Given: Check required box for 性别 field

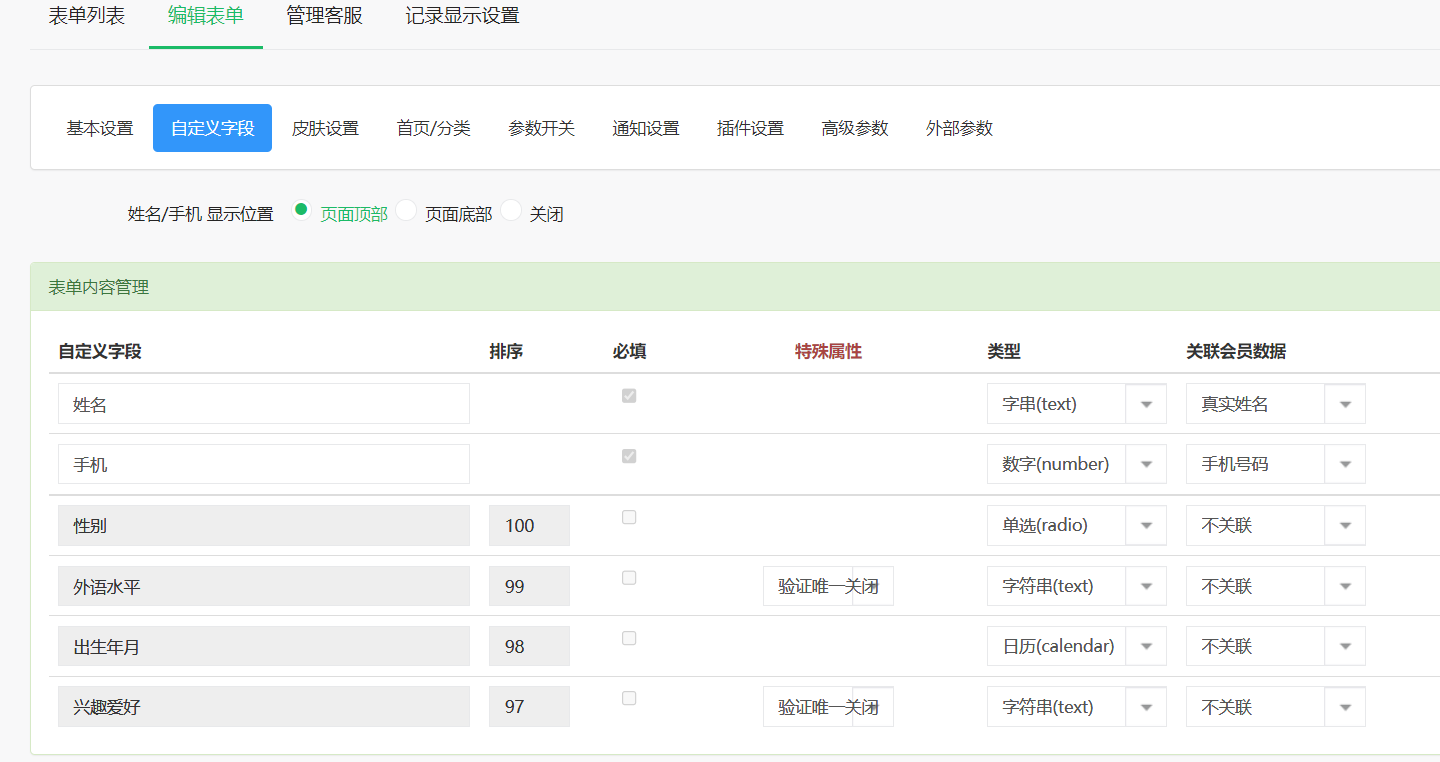Looking at the screenshot, I should [629, 517].
